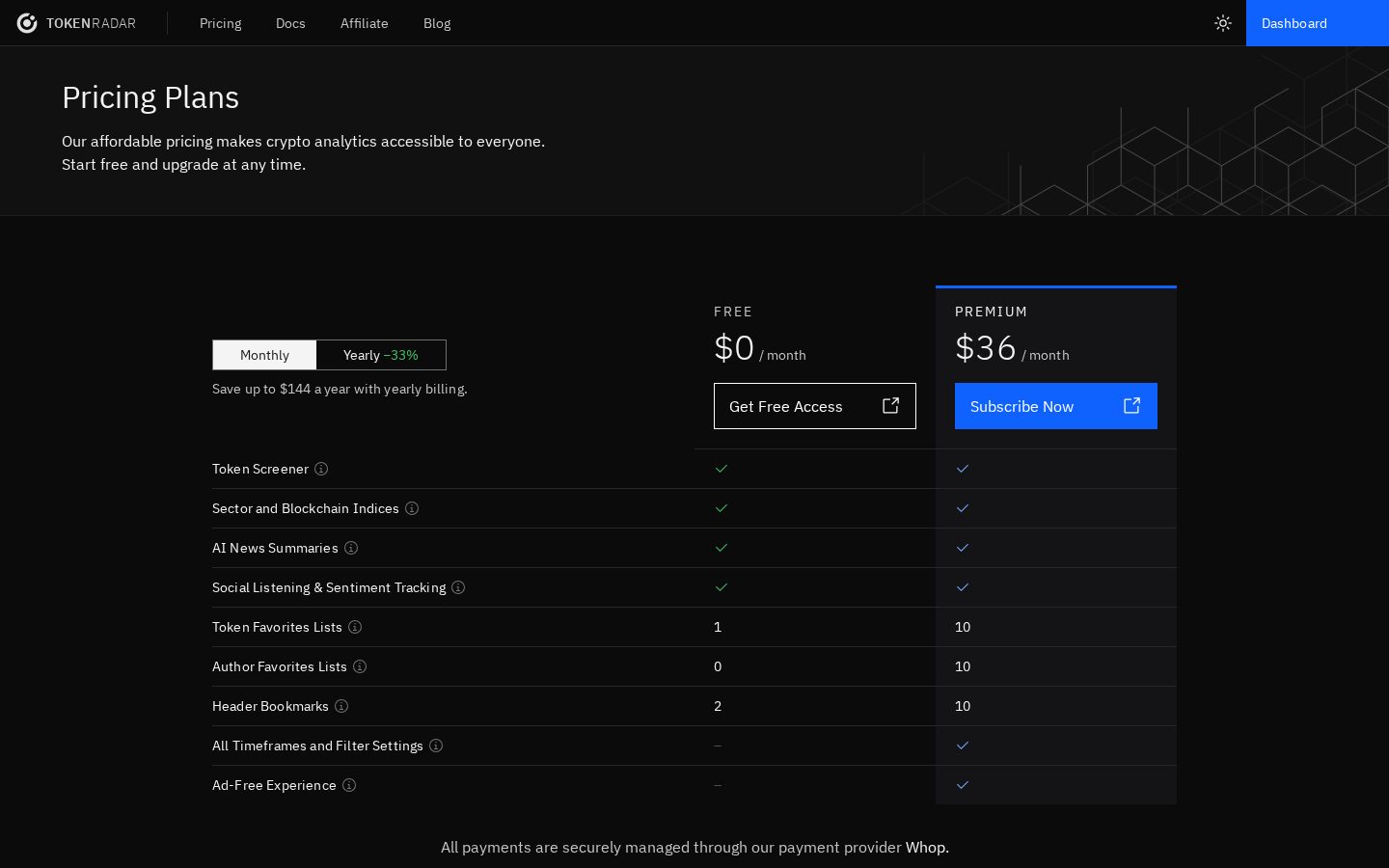Open info for All Timeframes and Filter Settings
Viewport: 1389px width, 868px height.
tap(436, 746)
